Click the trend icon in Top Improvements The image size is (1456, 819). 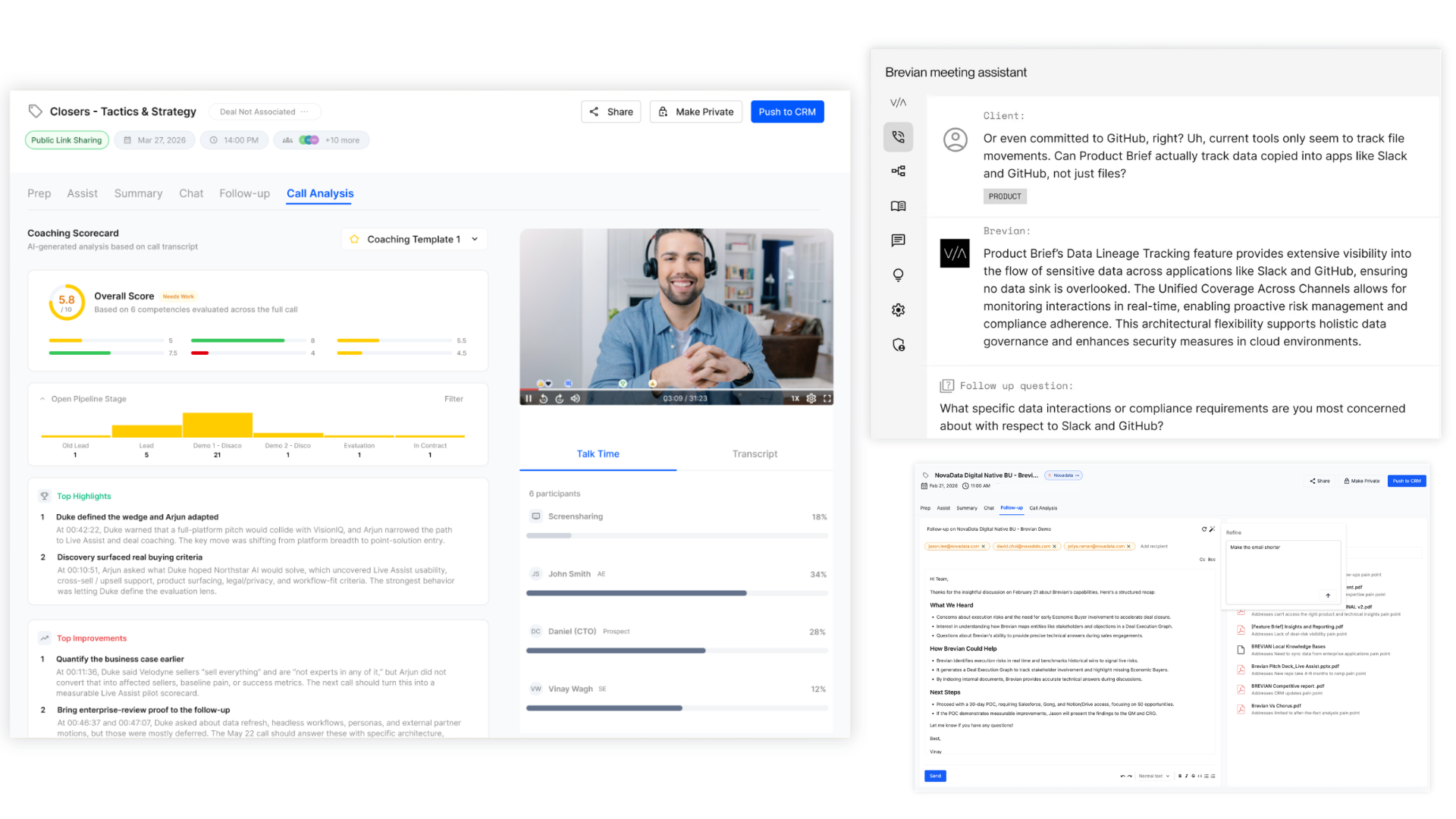(x=45, y=639)
